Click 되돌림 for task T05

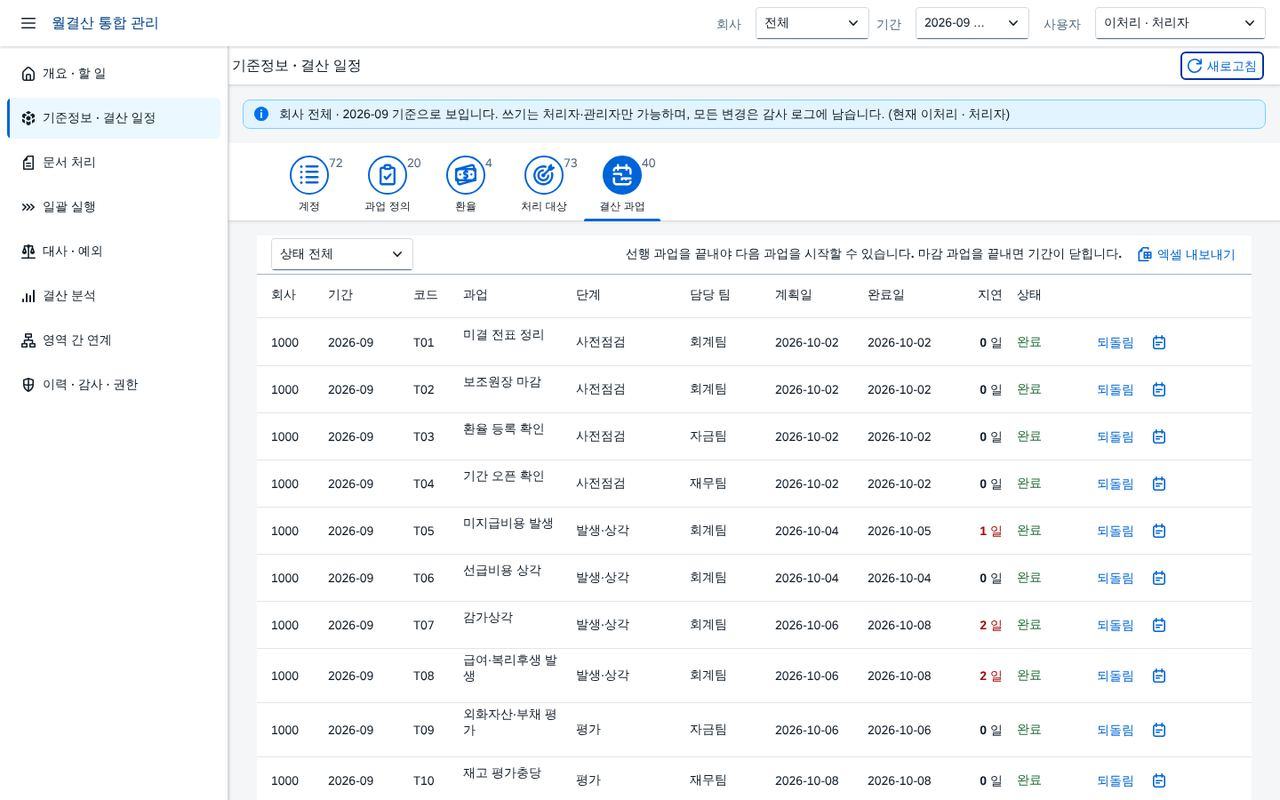1115,530
